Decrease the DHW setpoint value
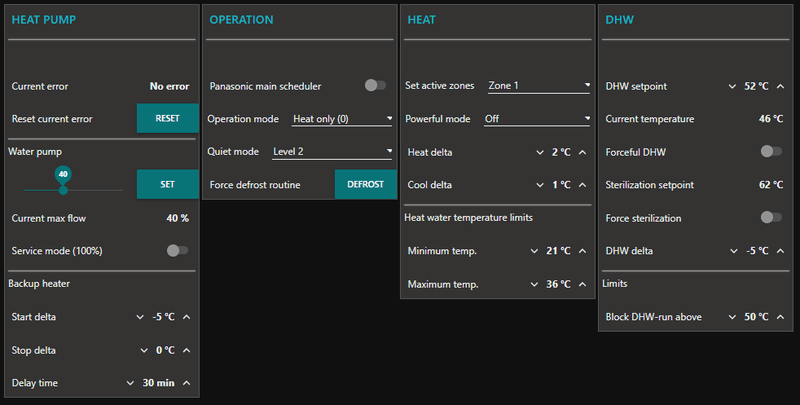800x405 pixels. 733,86
